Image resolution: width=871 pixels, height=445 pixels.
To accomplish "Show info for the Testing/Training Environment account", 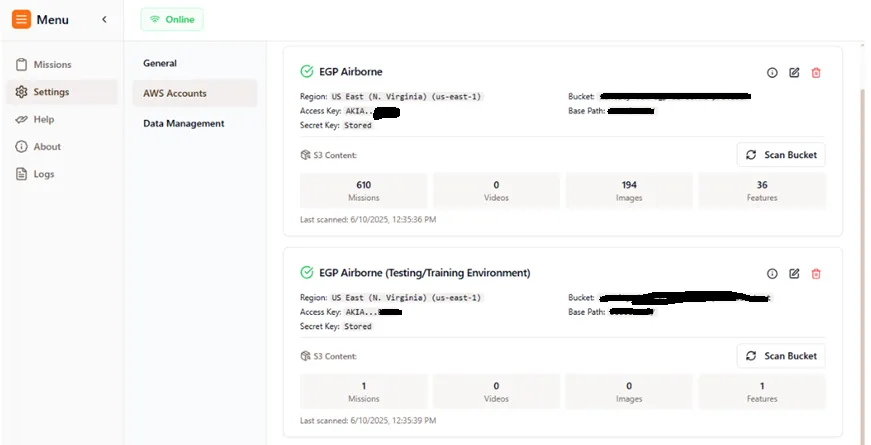I will tap(772, 274).
